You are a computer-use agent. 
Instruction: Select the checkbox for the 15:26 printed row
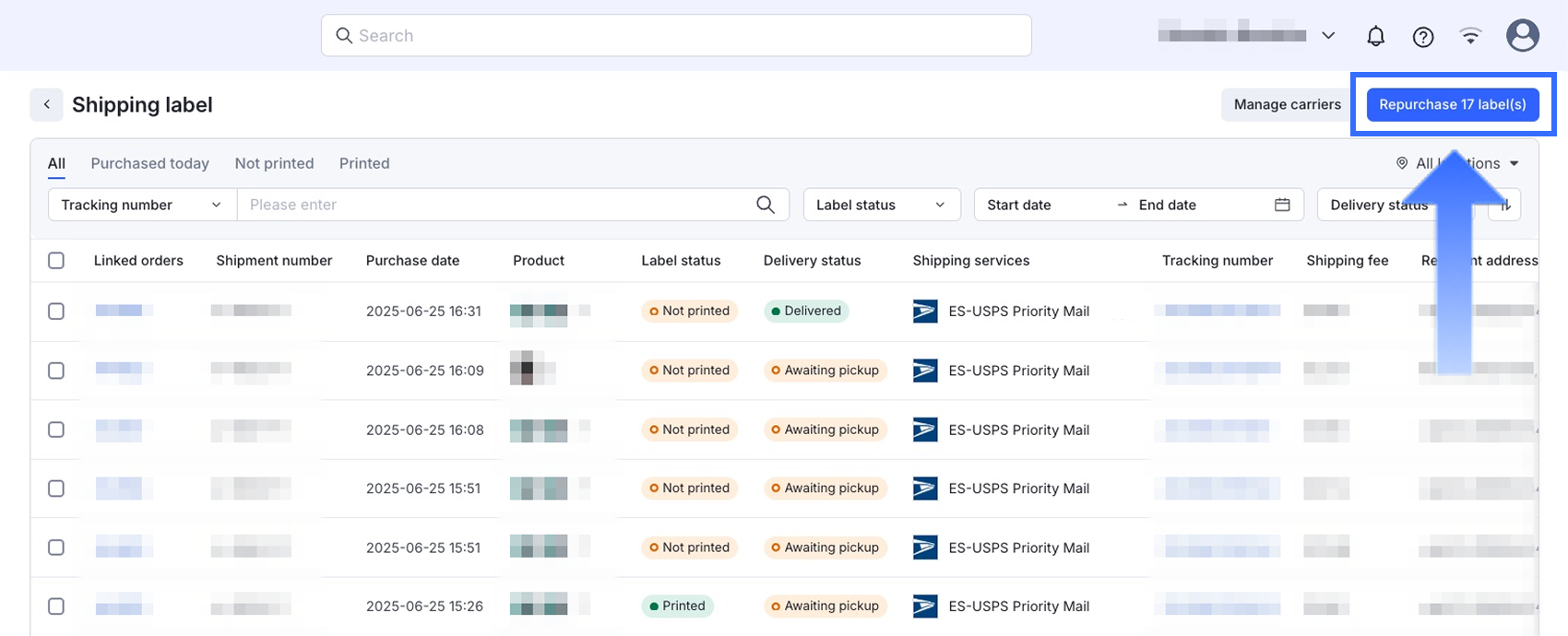pyautogui.click(x=56, y=607)
